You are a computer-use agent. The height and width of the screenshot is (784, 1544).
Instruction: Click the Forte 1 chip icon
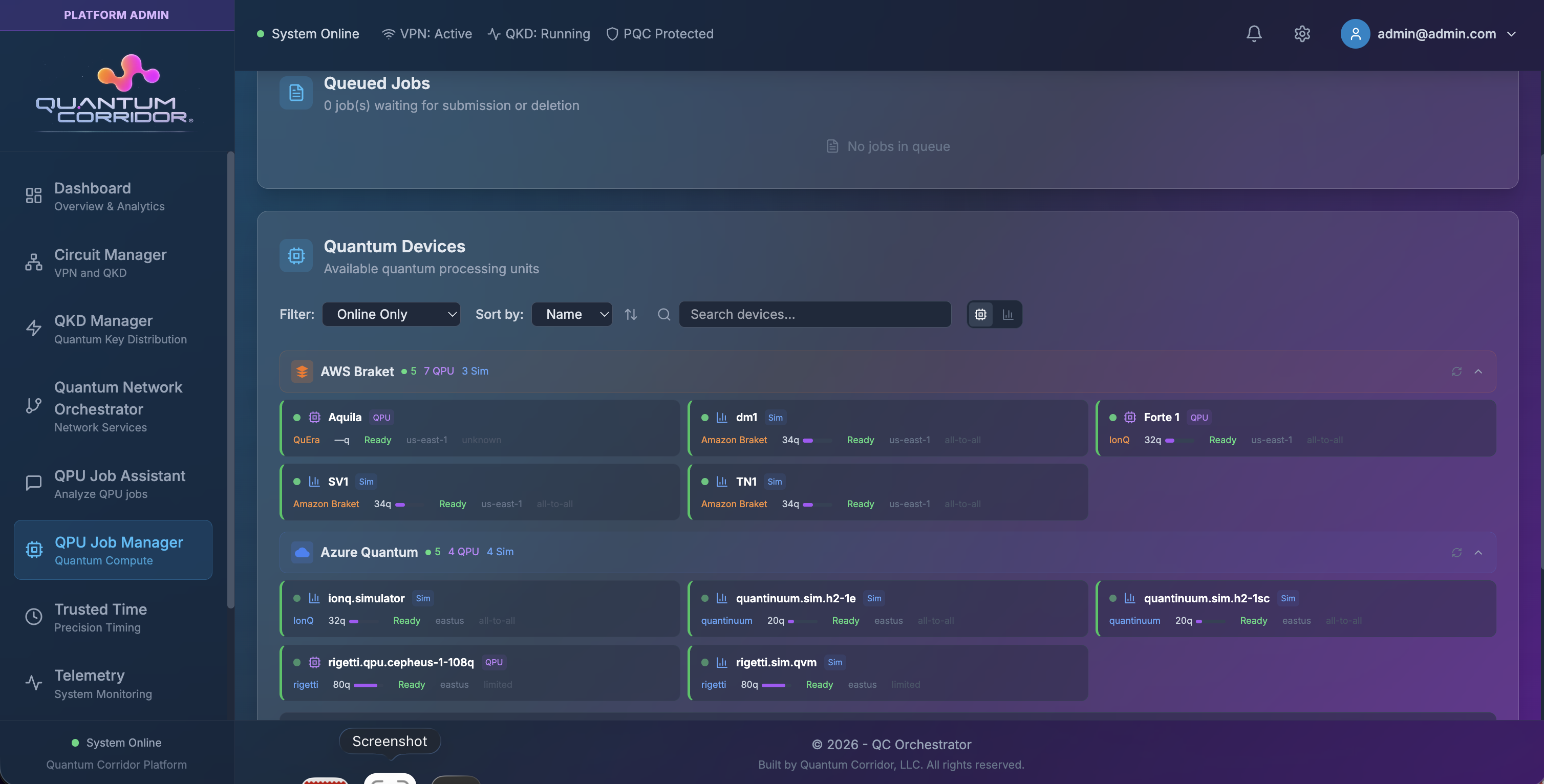1130,418
